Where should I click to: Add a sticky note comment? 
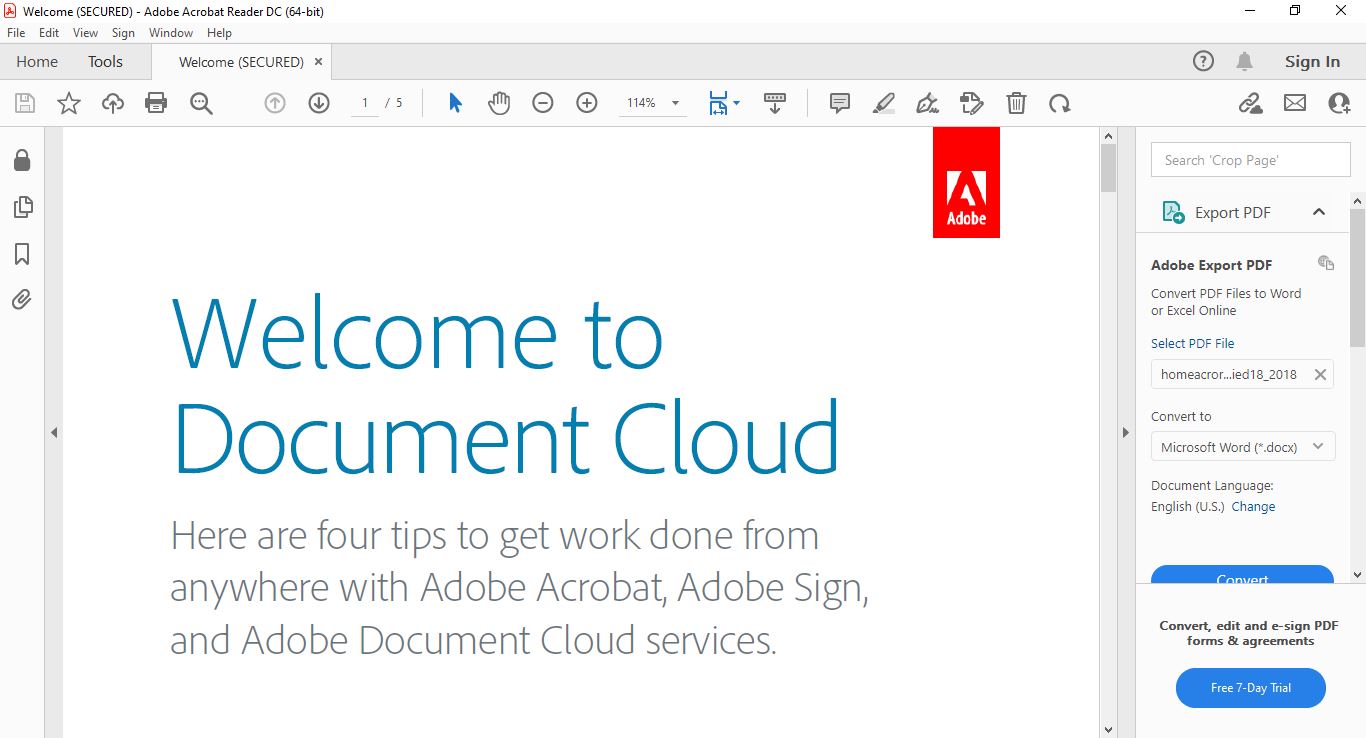click(x=840, y=103)
